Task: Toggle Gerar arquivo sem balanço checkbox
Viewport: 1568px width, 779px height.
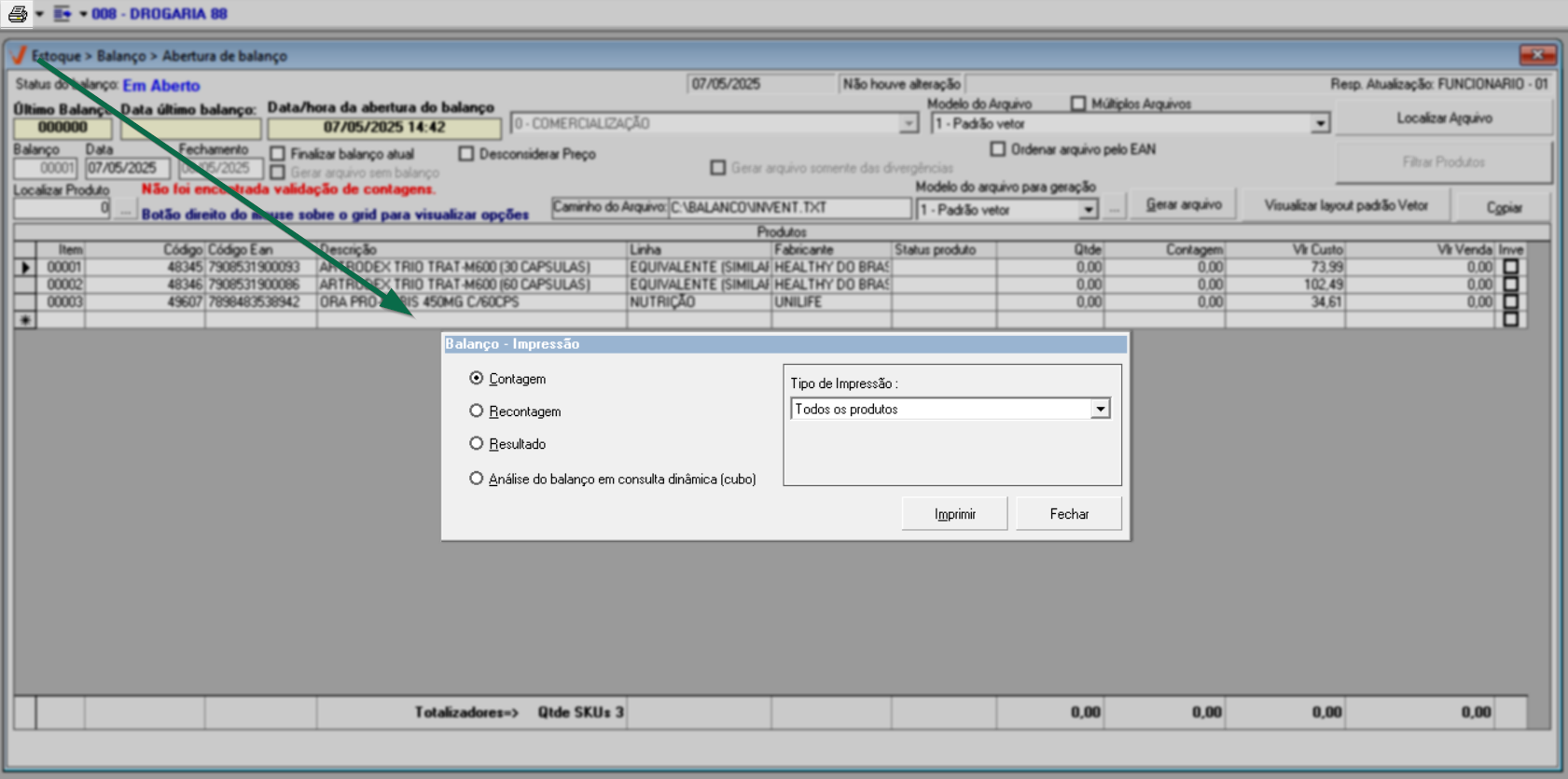Action: tap(278, 172)
